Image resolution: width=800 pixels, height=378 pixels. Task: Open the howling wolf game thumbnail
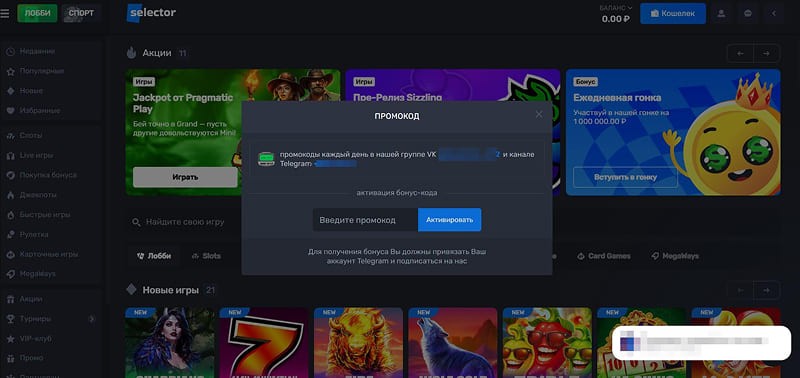(x=453, y=342)
